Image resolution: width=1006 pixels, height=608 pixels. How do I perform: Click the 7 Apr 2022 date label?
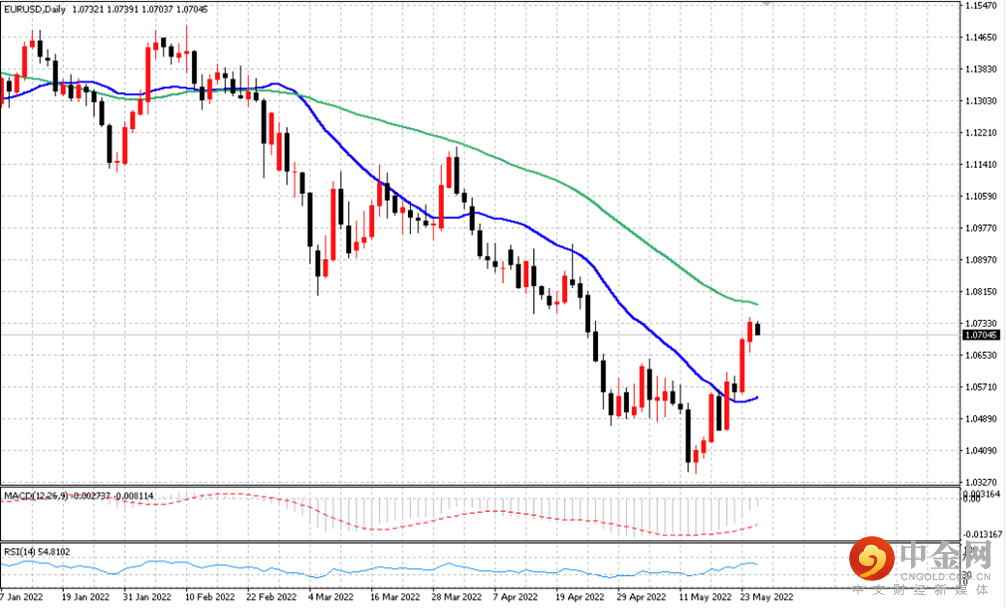(x=516, y=597)
